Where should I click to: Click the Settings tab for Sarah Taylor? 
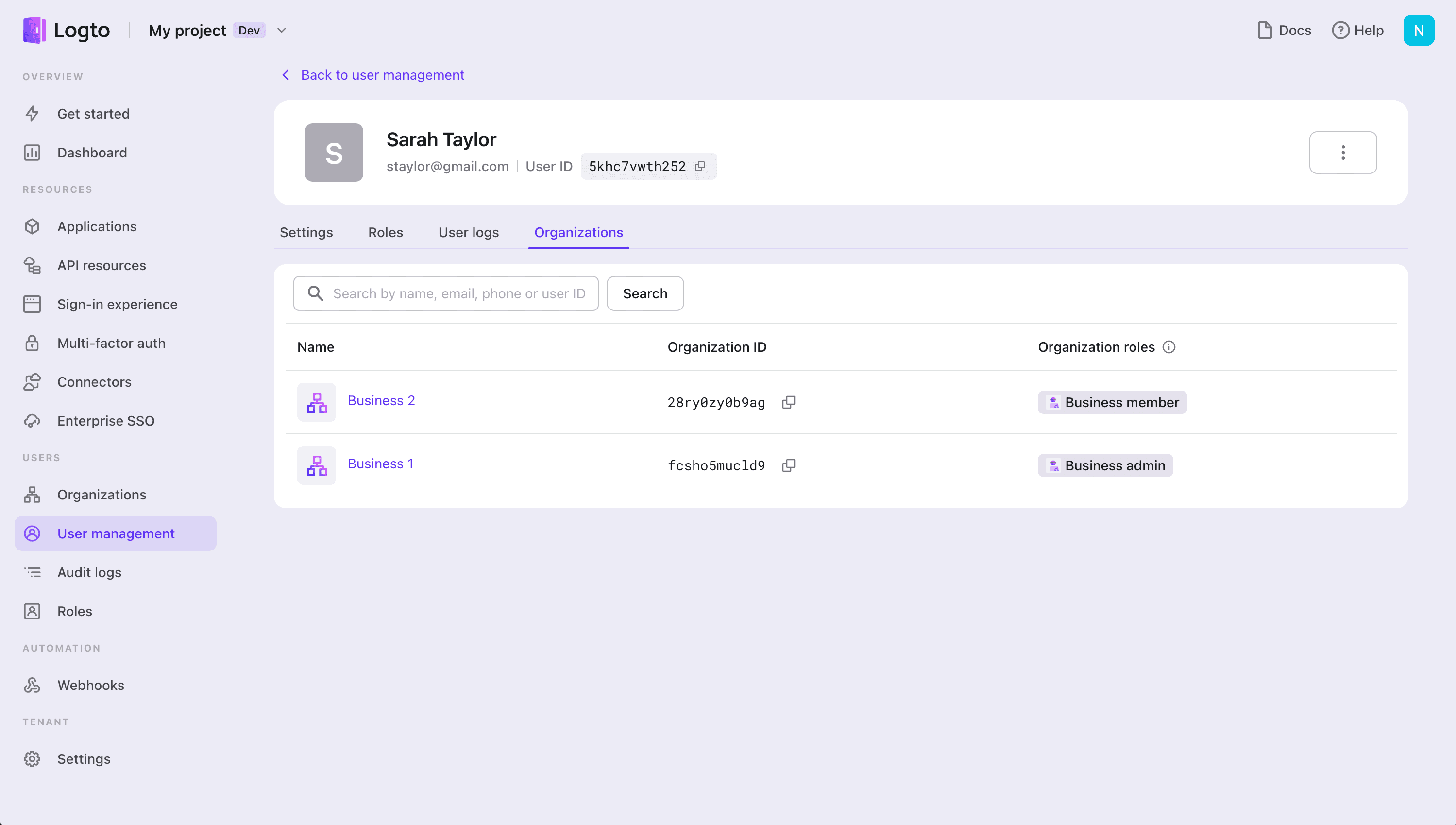click(x=306, y=232)
